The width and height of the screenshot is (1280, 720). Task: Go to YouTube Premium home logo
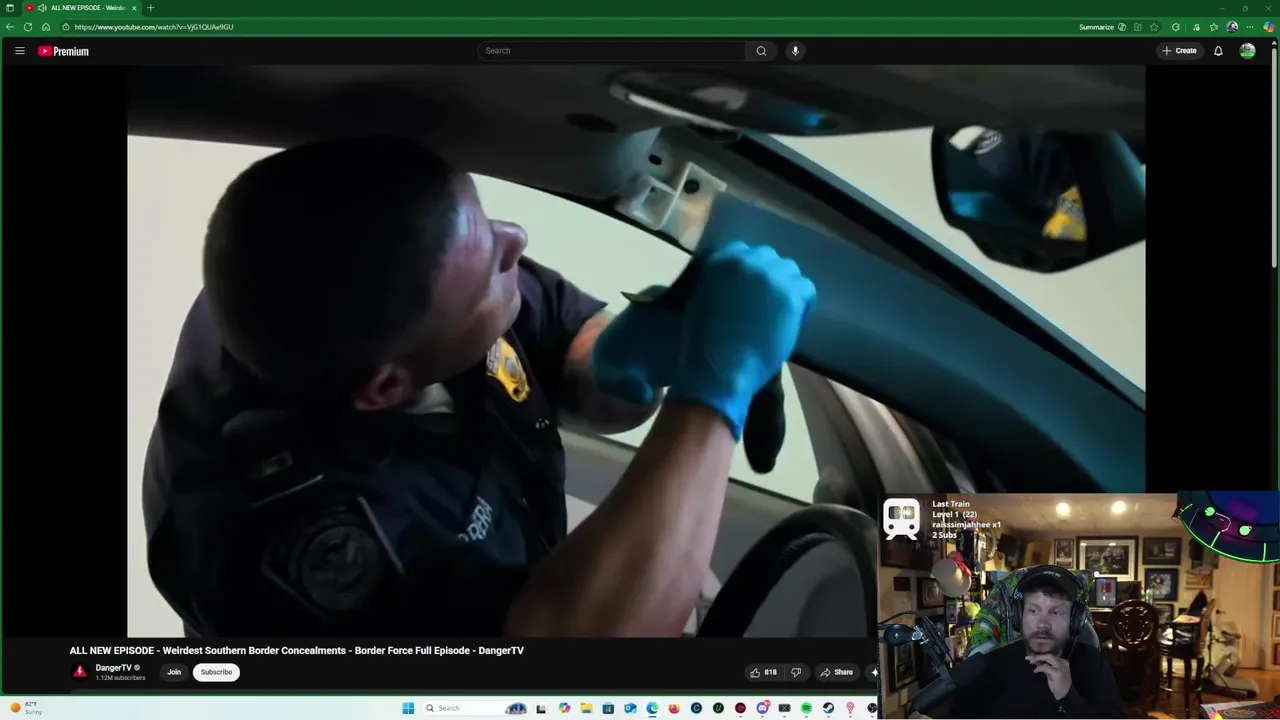(64, 51)
